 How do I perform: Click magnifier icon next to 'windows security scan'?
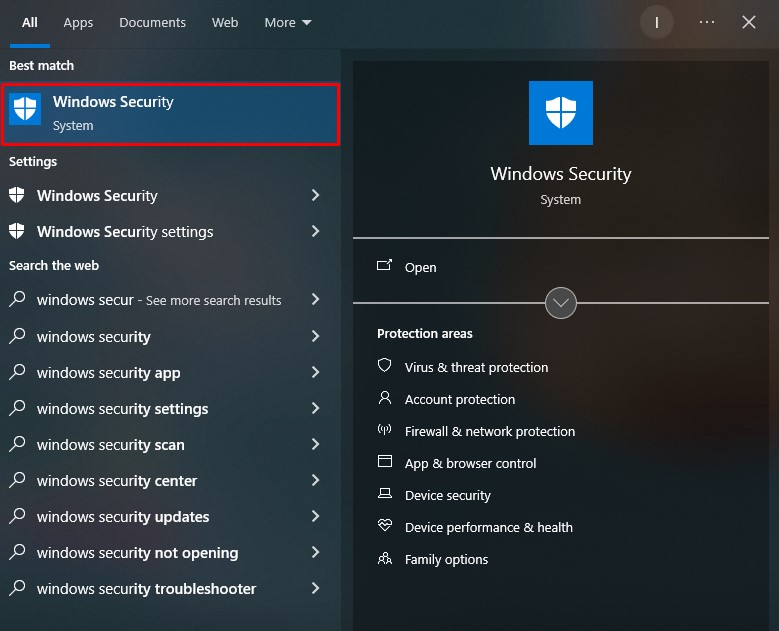[x=17, y=444]
